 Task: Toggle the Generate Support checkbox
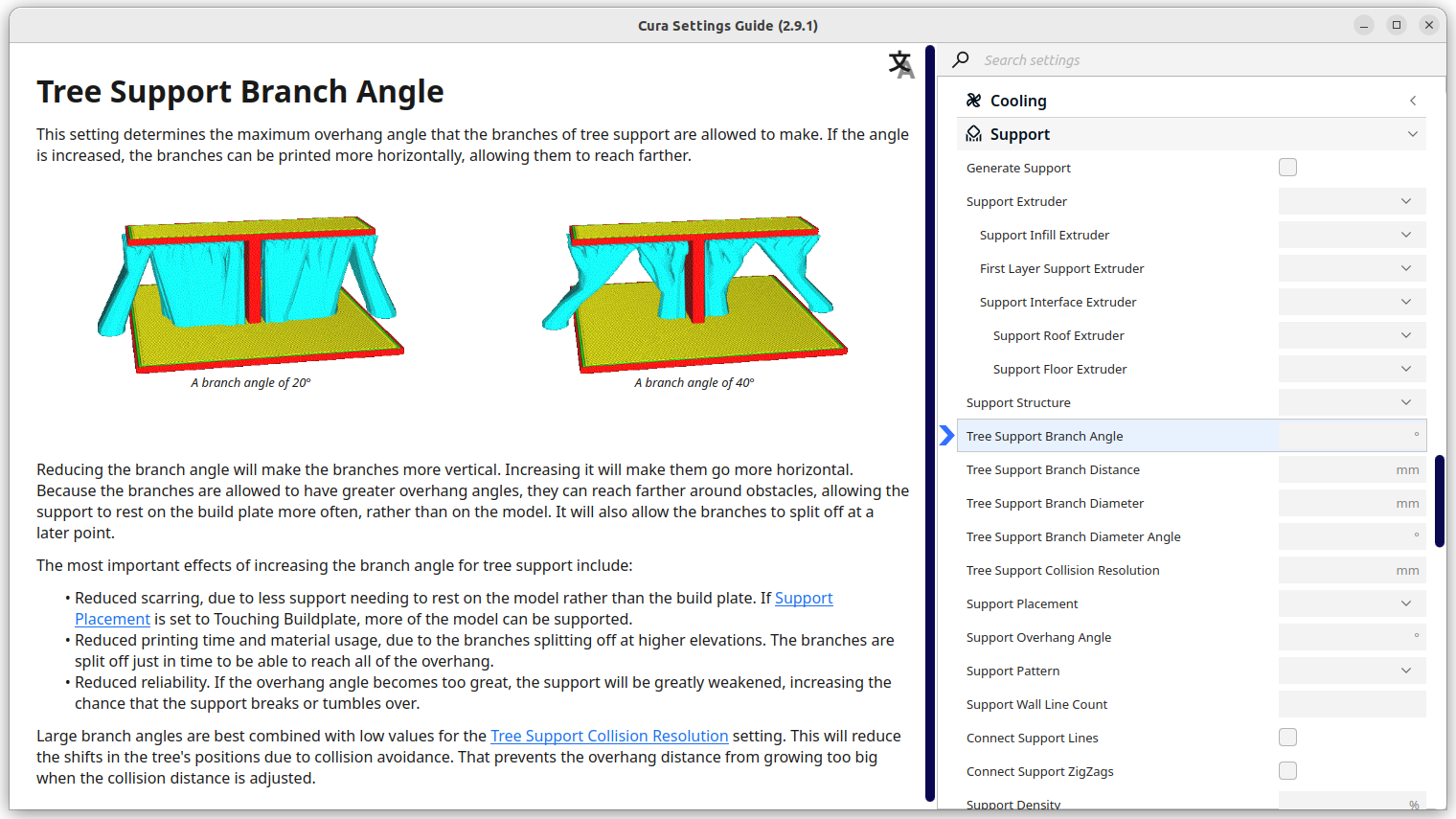click(1287, 168)
